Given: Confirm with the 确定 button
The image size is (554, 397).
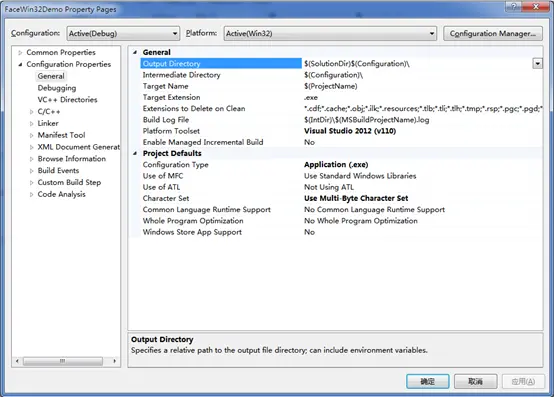Looking at the screenshot, I should tap(428, 381).
